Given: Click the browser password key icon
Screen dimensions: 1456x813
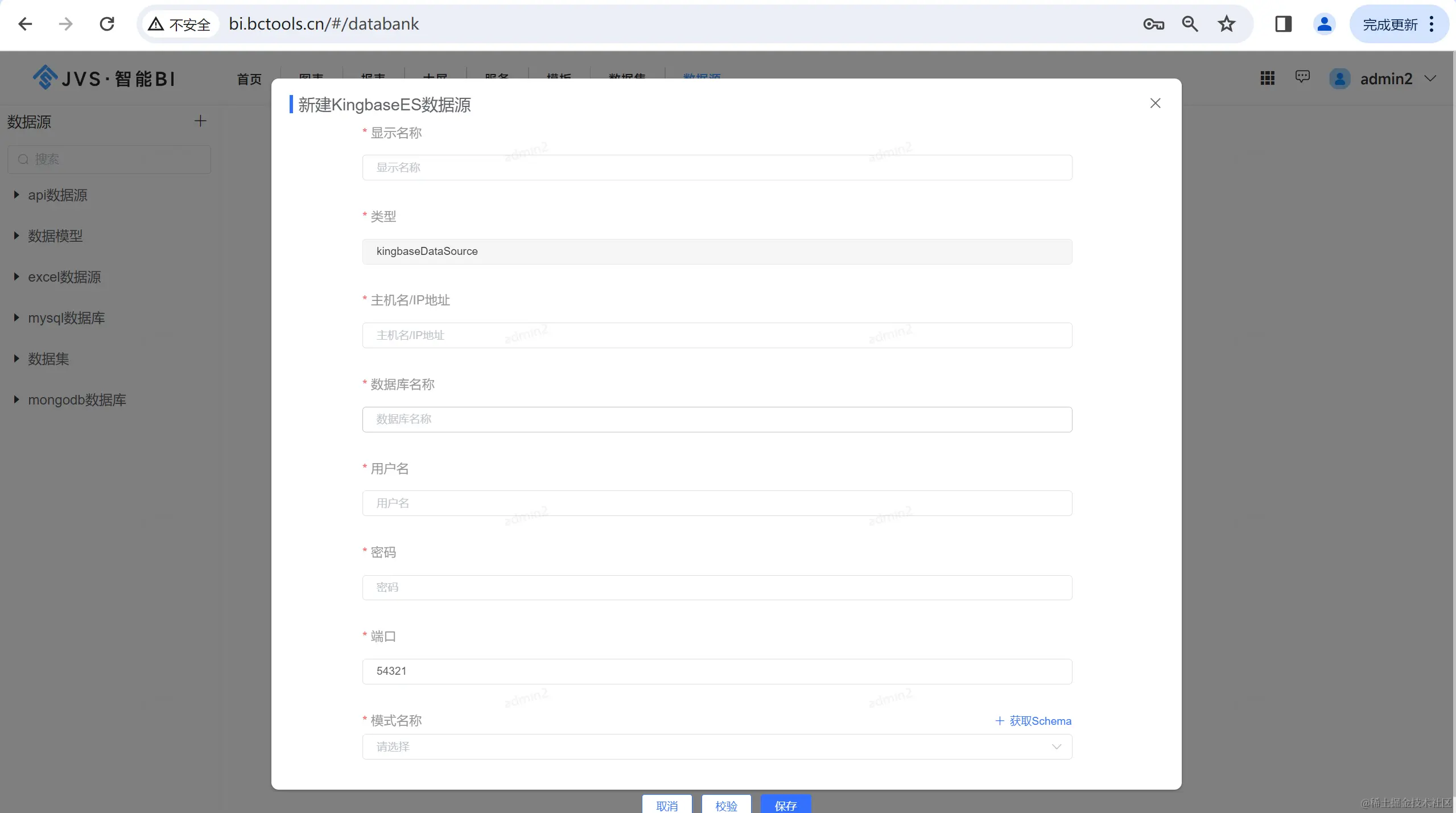Looking at the screenshot, I should [1153, 24].
